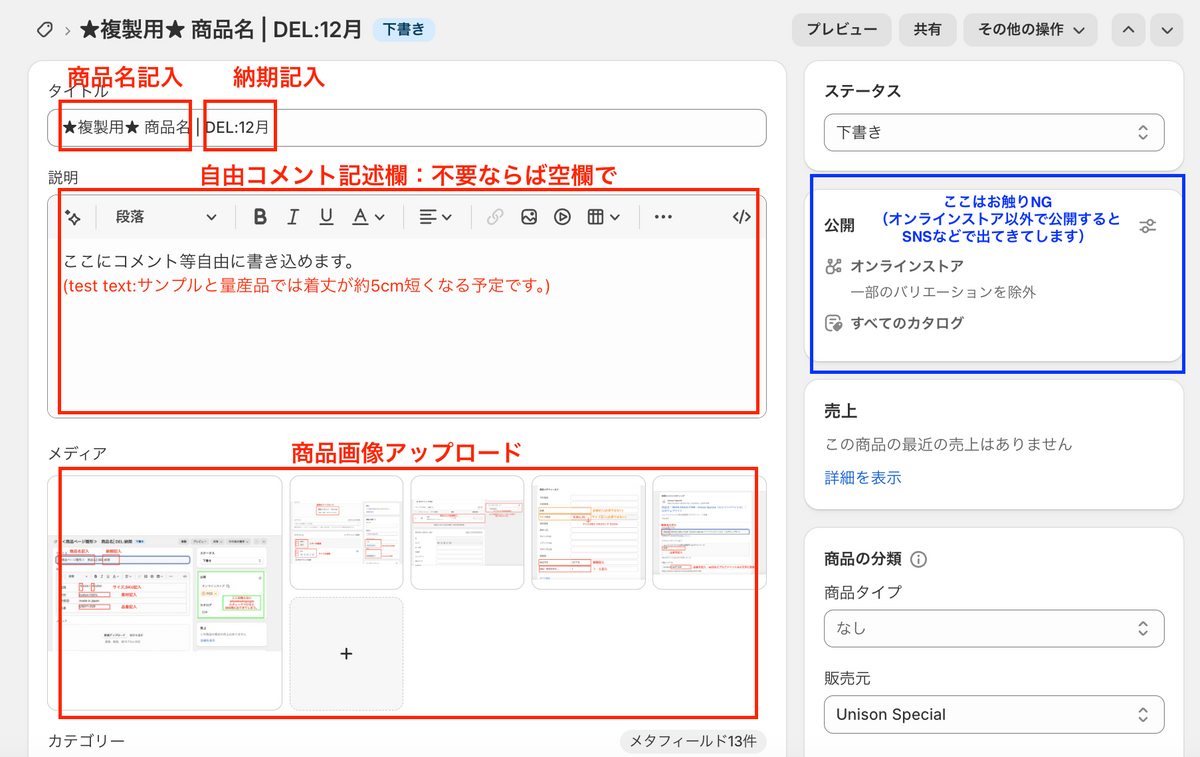Click the add media plus tile

(347, 654)
